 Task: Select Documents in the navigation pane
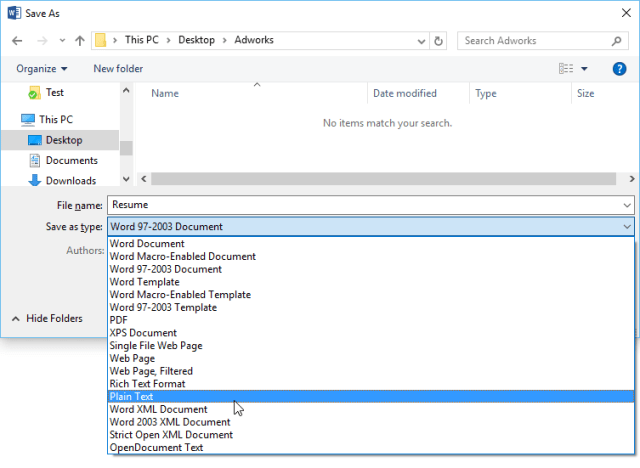pos(71,160)
